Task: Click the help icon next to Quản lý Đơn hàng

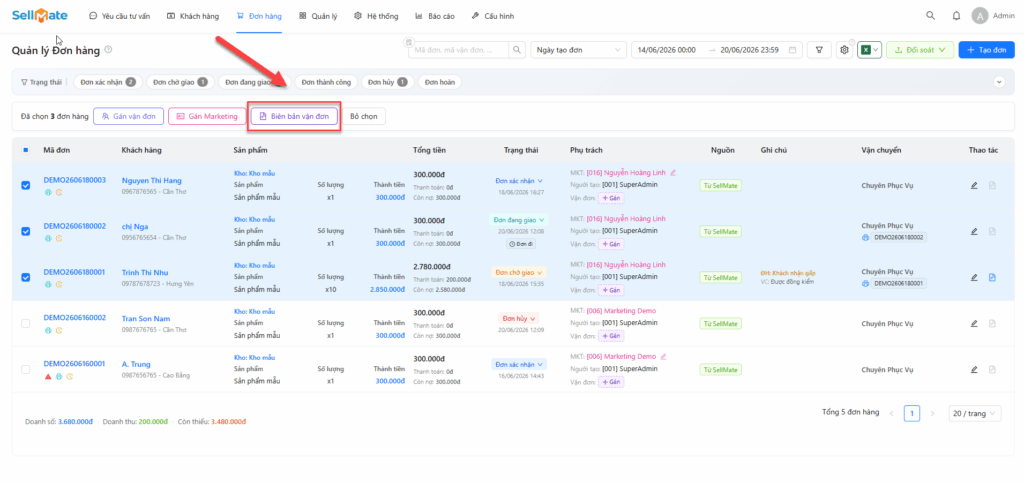Action: [108, 49]
